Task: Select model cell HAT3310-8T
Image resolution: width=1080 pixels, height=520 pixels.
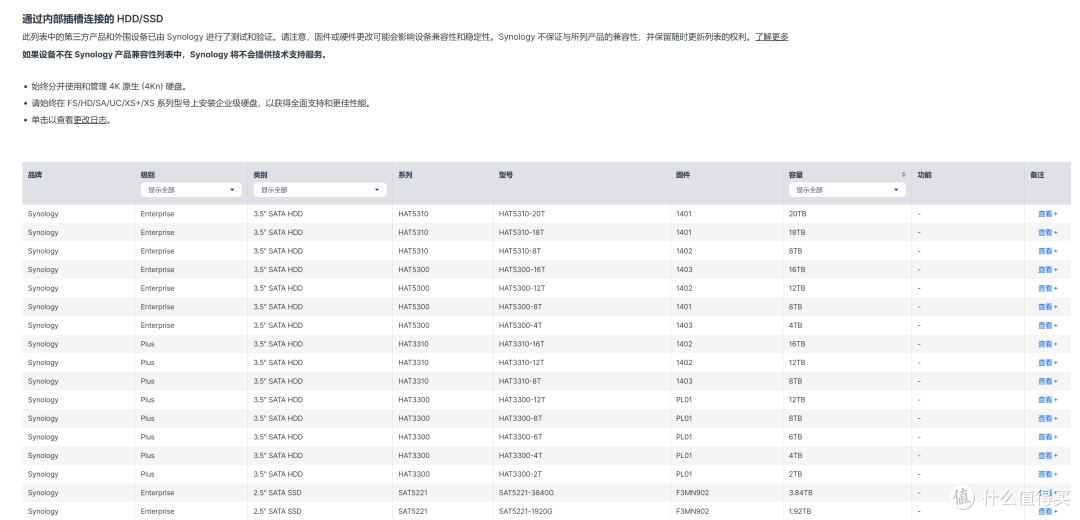Action: point(520,382)
